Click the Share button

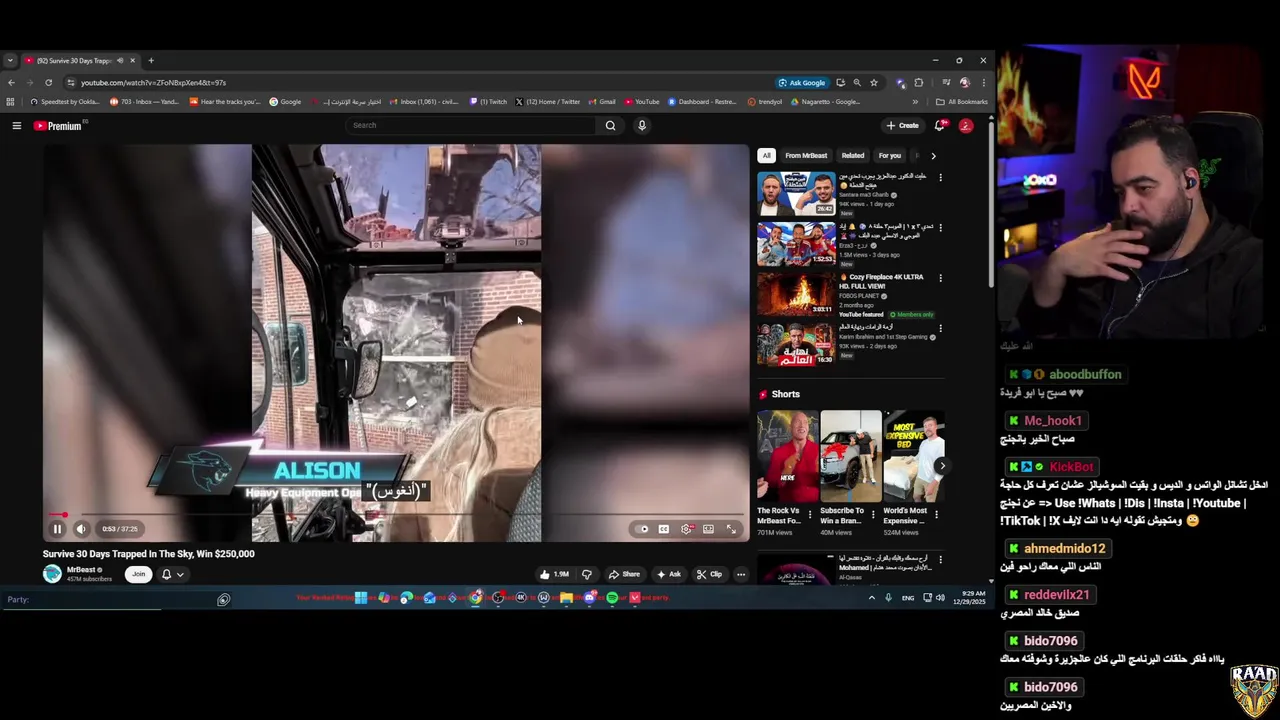coord(624,574)
